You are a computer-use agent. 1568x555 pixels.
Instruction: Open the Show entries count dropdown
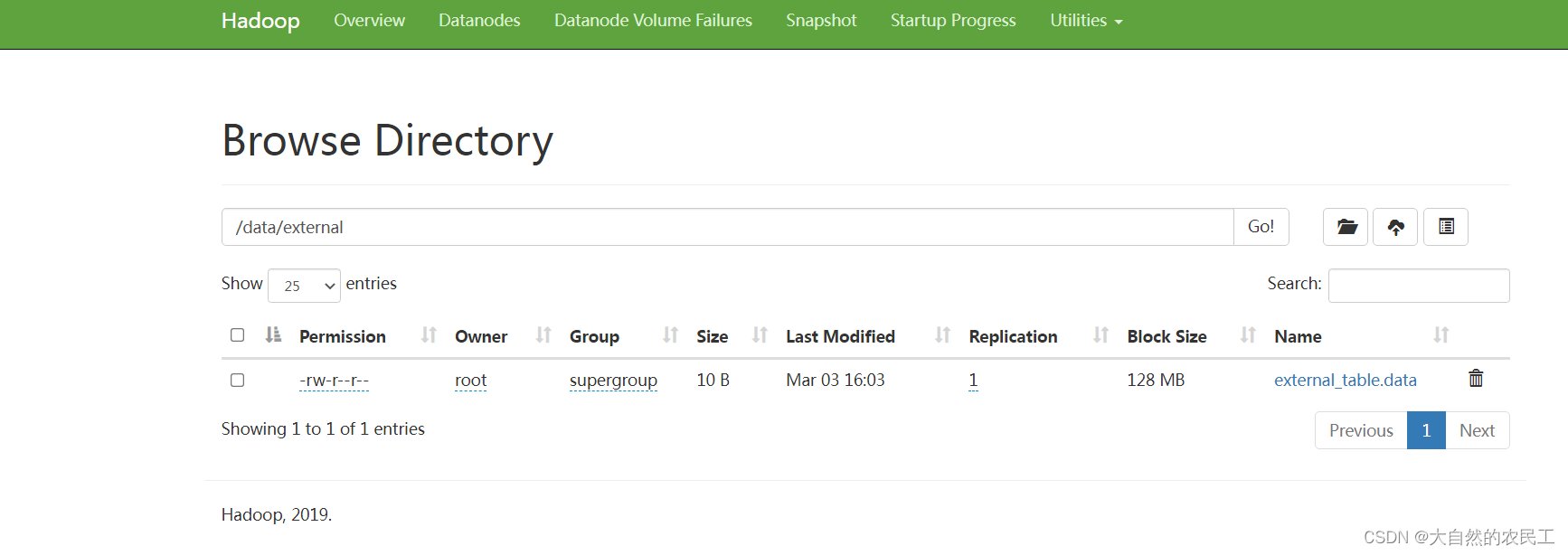[304, 286]
